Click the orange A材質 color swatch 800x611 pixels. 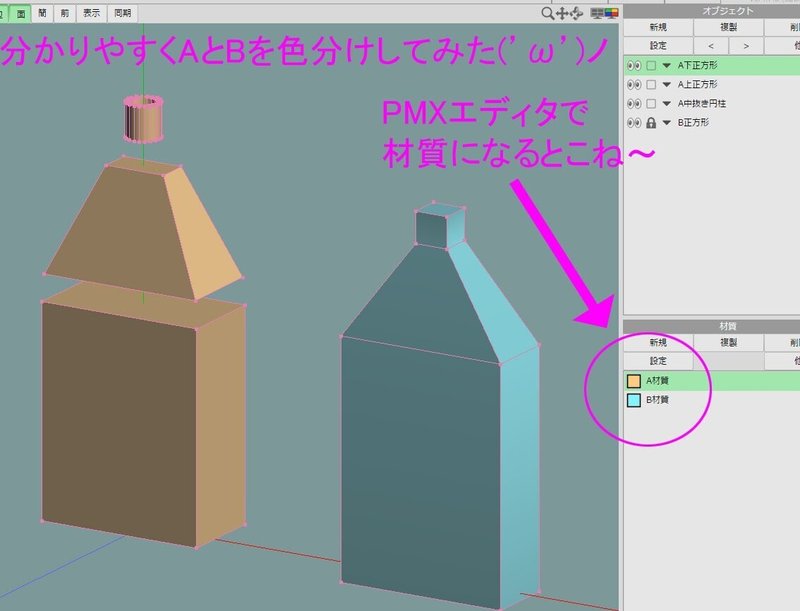click(634, 381)
